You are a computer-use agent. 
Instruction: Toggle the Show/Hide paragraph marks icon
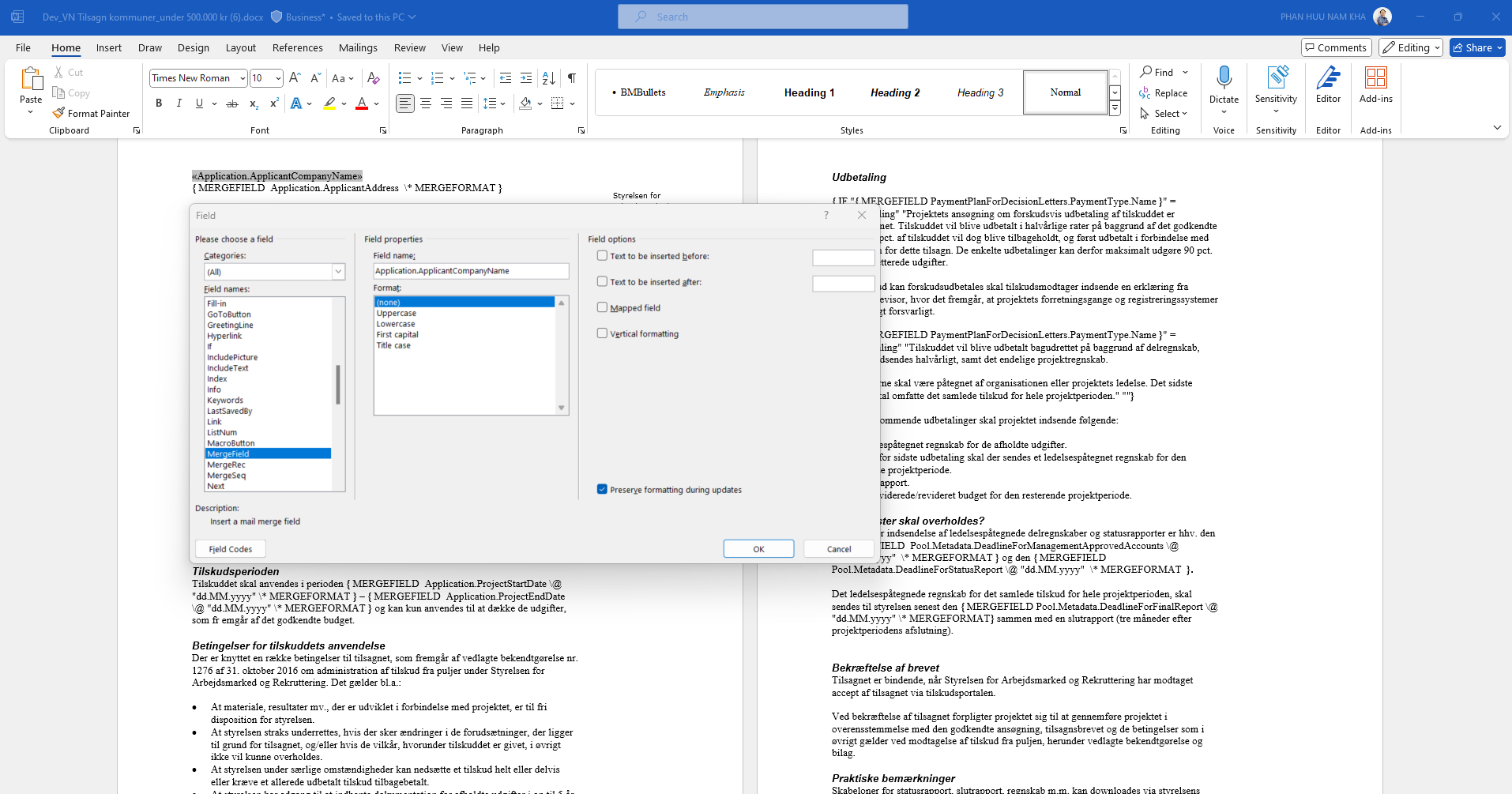point(571,78)
